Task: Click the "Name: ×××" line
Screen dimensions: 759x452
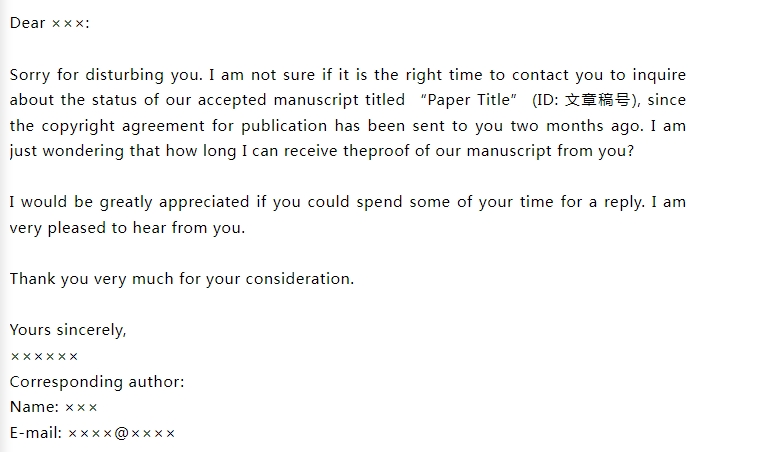Action: point(53,407)
